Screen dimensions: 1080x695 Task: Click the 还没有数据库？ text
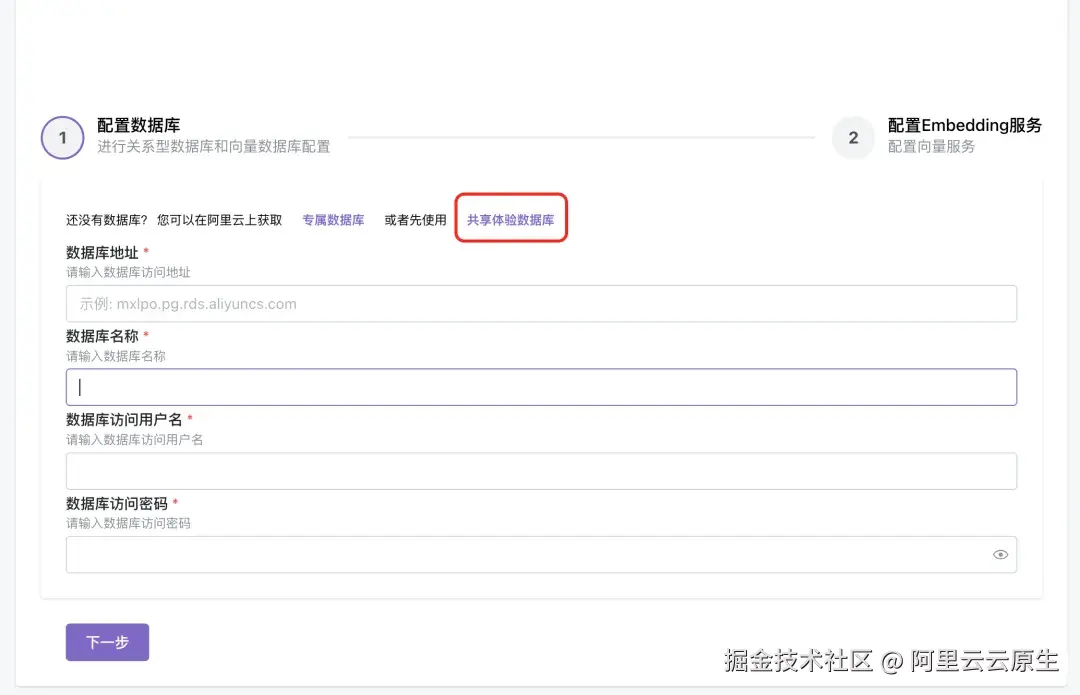pyautogui.click(x=107, y=220)
